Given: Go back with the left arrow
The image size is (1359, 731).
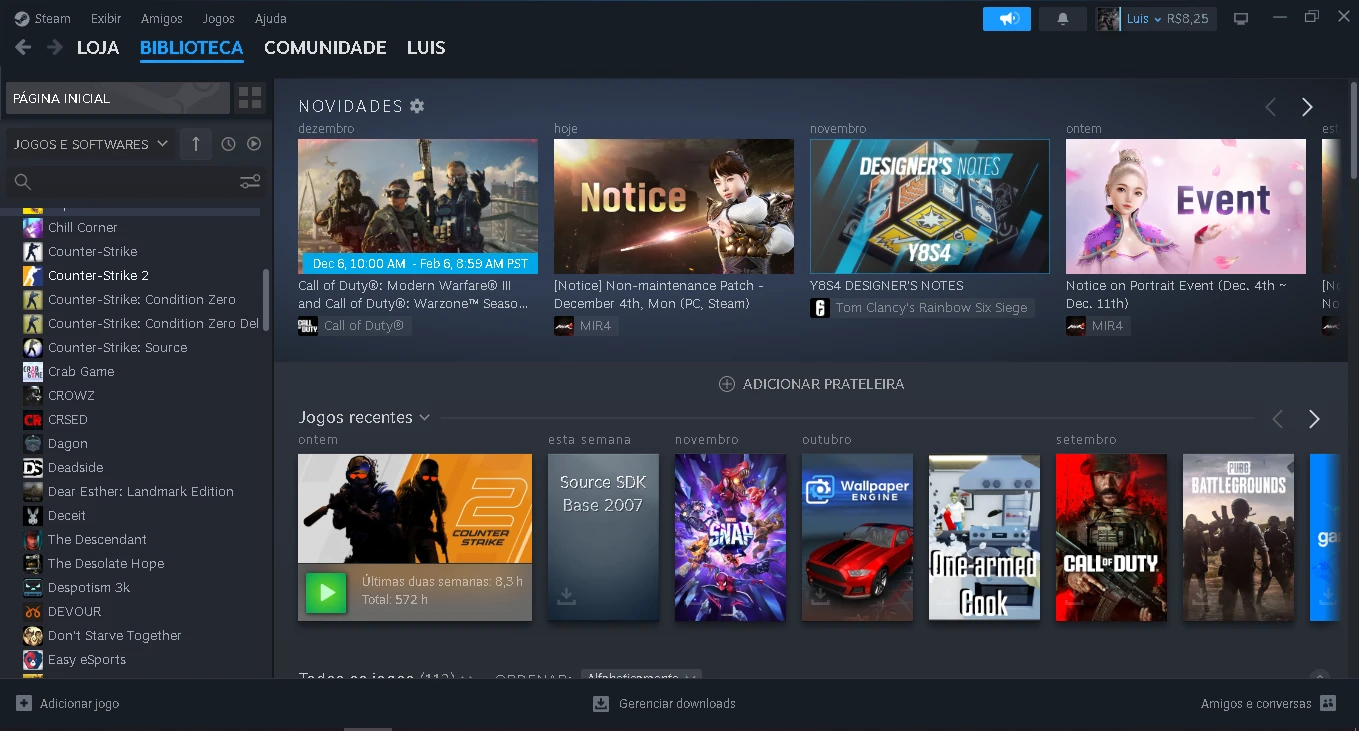Looking at the screenshot, I should pyautogui.click(x=23, y=47).
